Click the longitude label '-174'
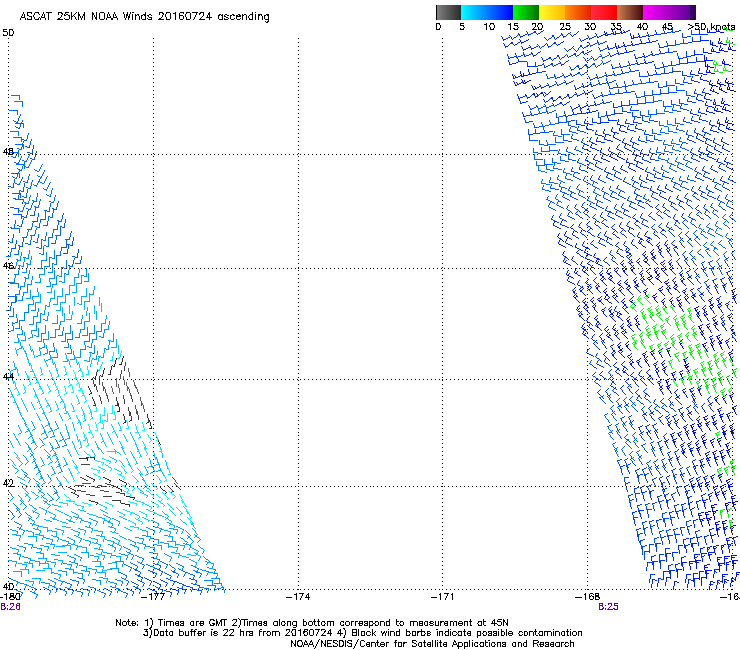Viewport: 740px width, 650px height. [x=298, y=597]
